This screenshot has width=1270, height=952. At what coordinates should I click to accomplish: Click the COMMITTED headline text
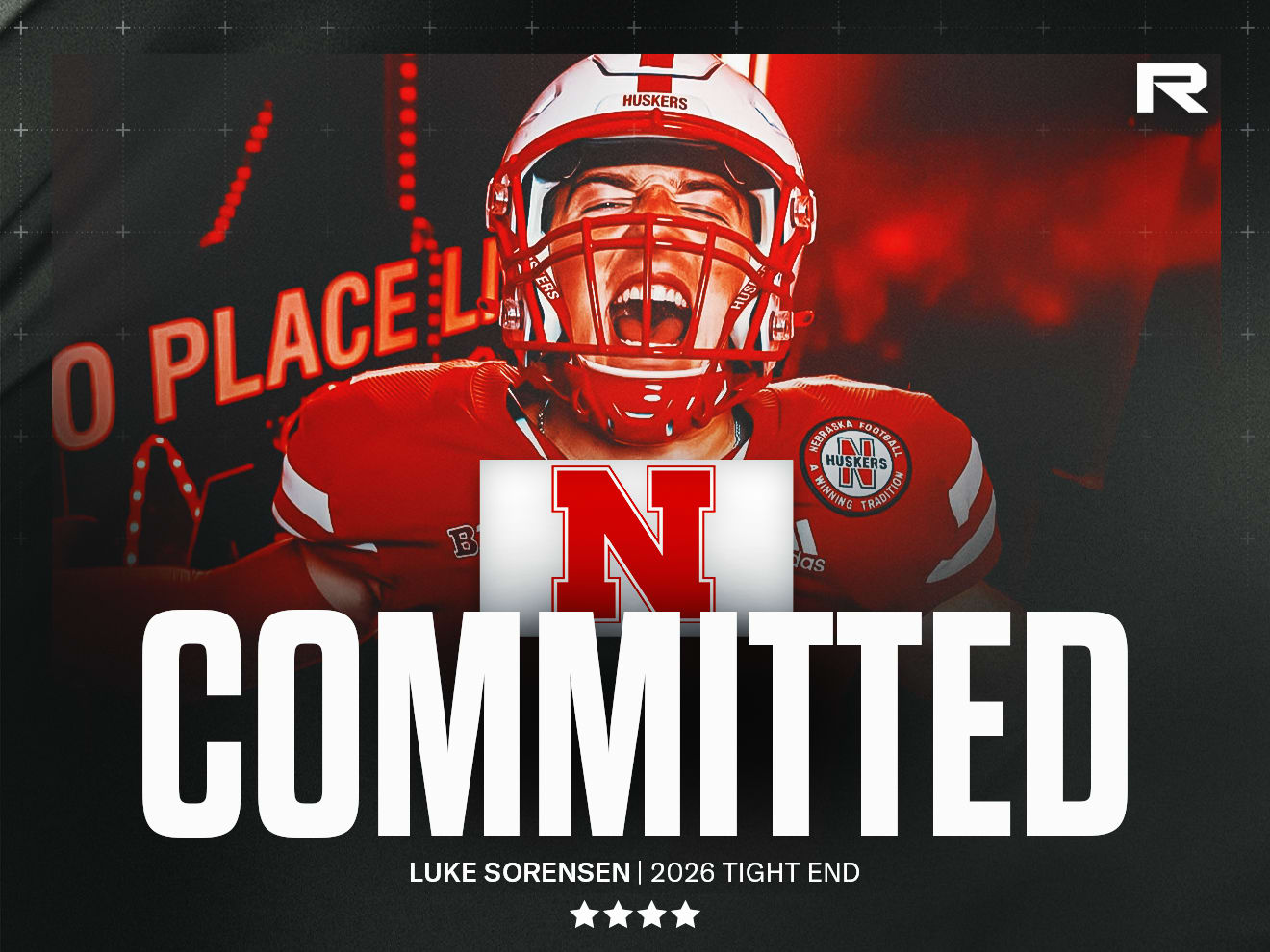[634, 723]
